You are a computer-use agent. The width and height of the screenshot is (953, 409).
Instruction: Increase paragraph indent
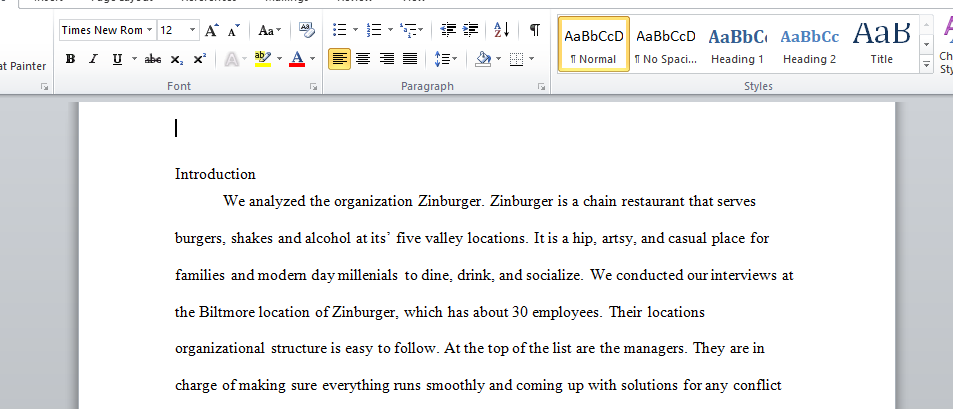[470, 30]
